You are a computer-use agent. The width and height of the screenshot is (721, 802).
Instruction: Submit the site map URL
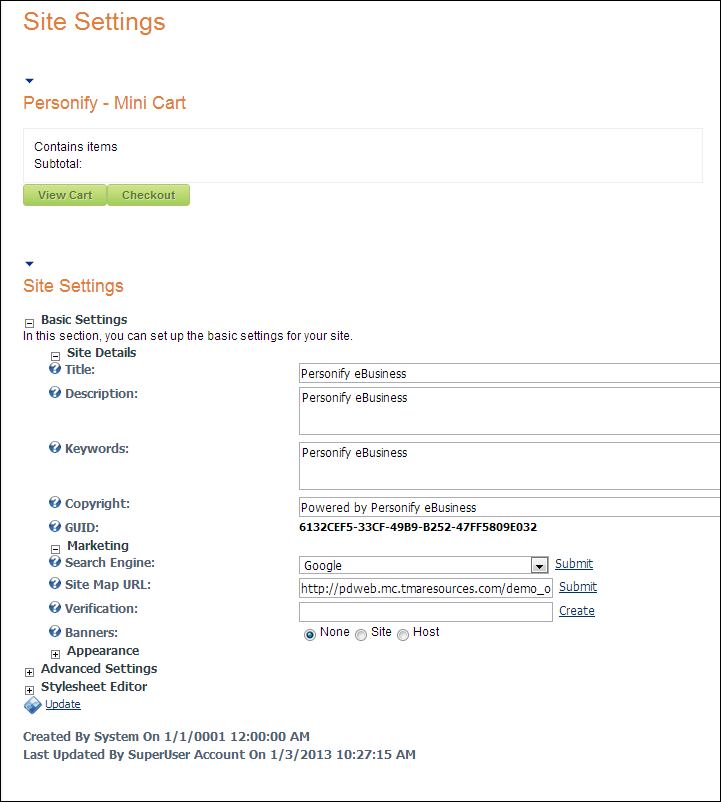pyautogui.click(x=577, y=587)
